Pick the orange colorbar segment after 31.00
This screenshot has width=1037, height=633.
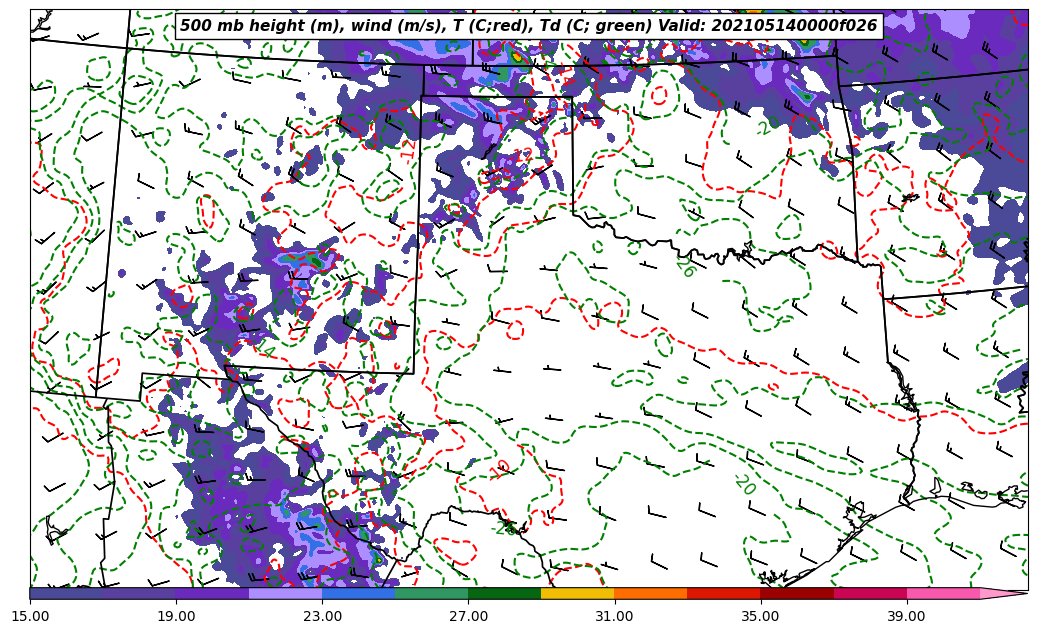tap(651, 593)
